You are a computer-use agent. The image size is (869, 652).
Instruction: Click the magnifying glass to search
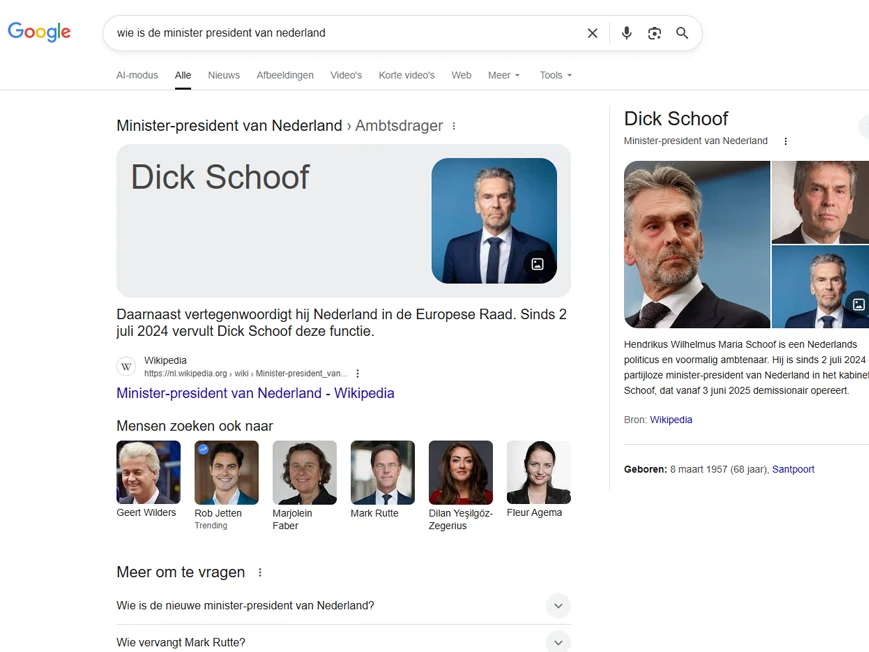tap(682, 33)
